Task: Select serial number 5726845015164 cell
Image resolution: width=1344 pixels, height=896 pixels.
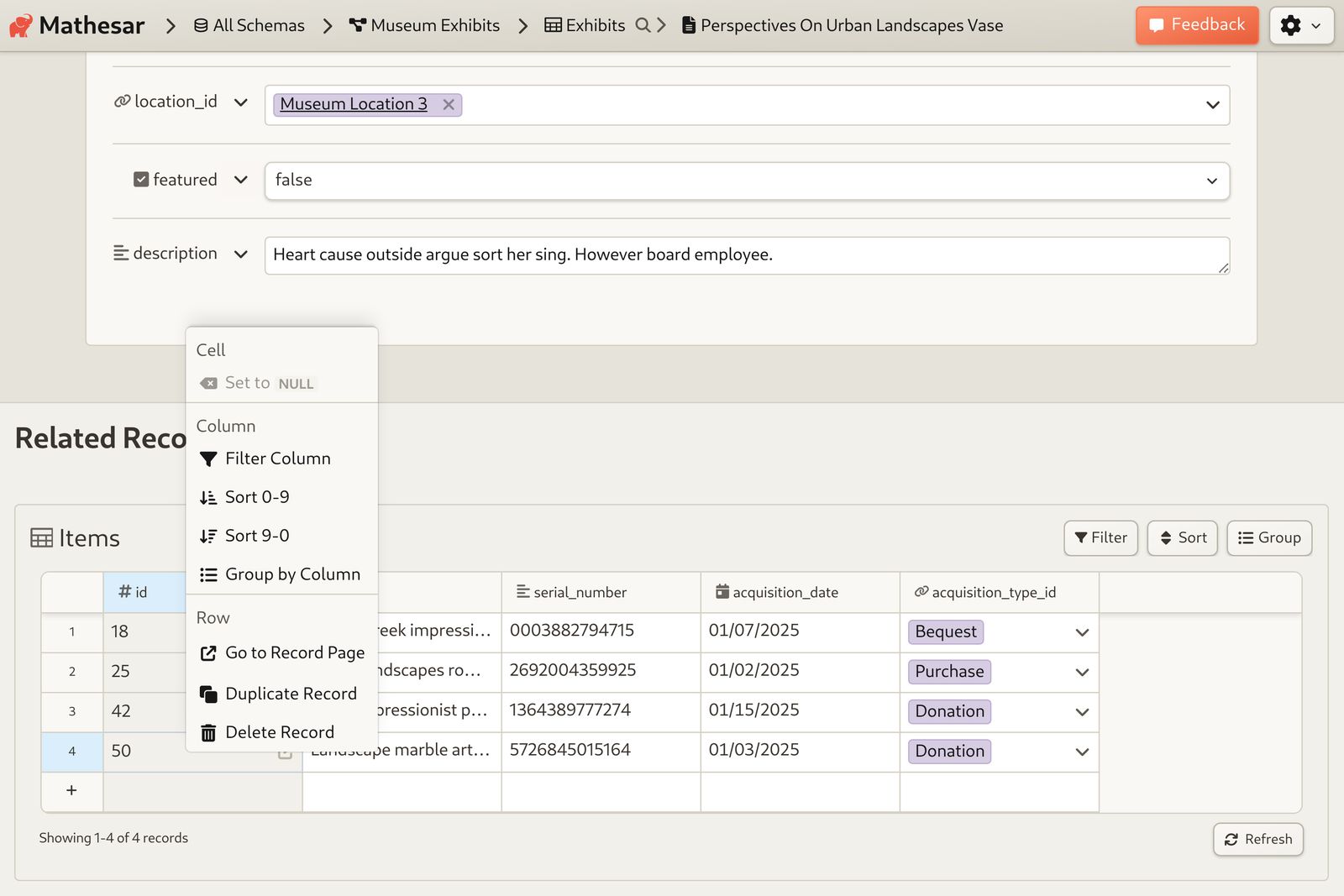Action: click(601, 752)
